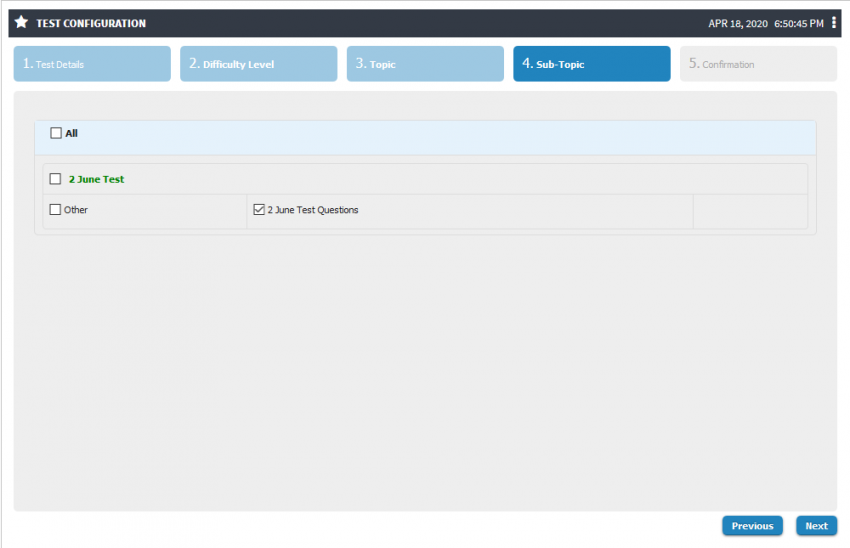Go to step 1 Test Details
This screenshot has height=548, width=850.
pos(92,64)
